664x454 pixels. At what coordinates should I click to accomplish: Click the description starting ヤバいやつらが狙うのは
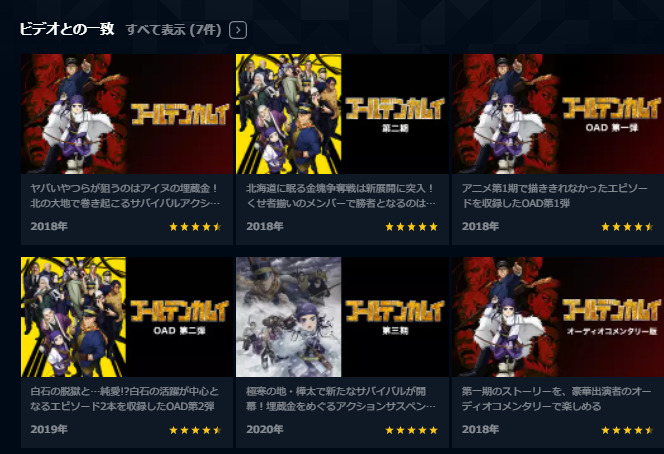click(125, 196)
